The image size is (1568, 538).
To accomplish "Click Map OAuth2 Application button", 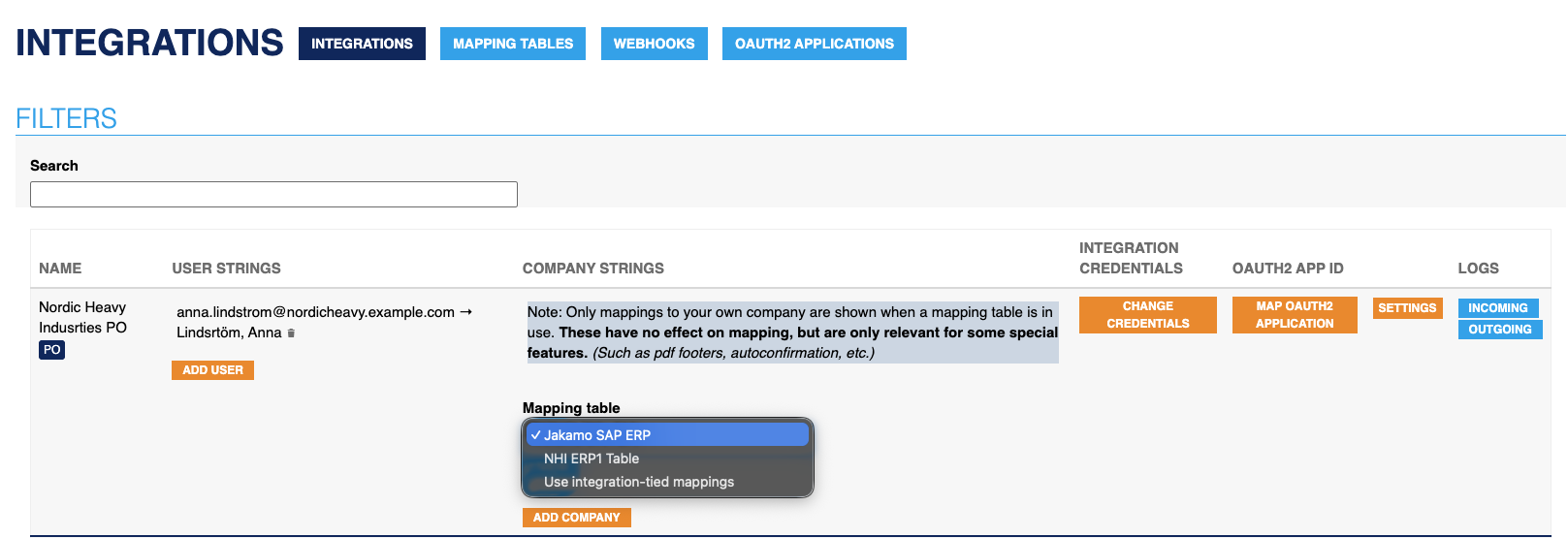I will [x=1294, y=315].
